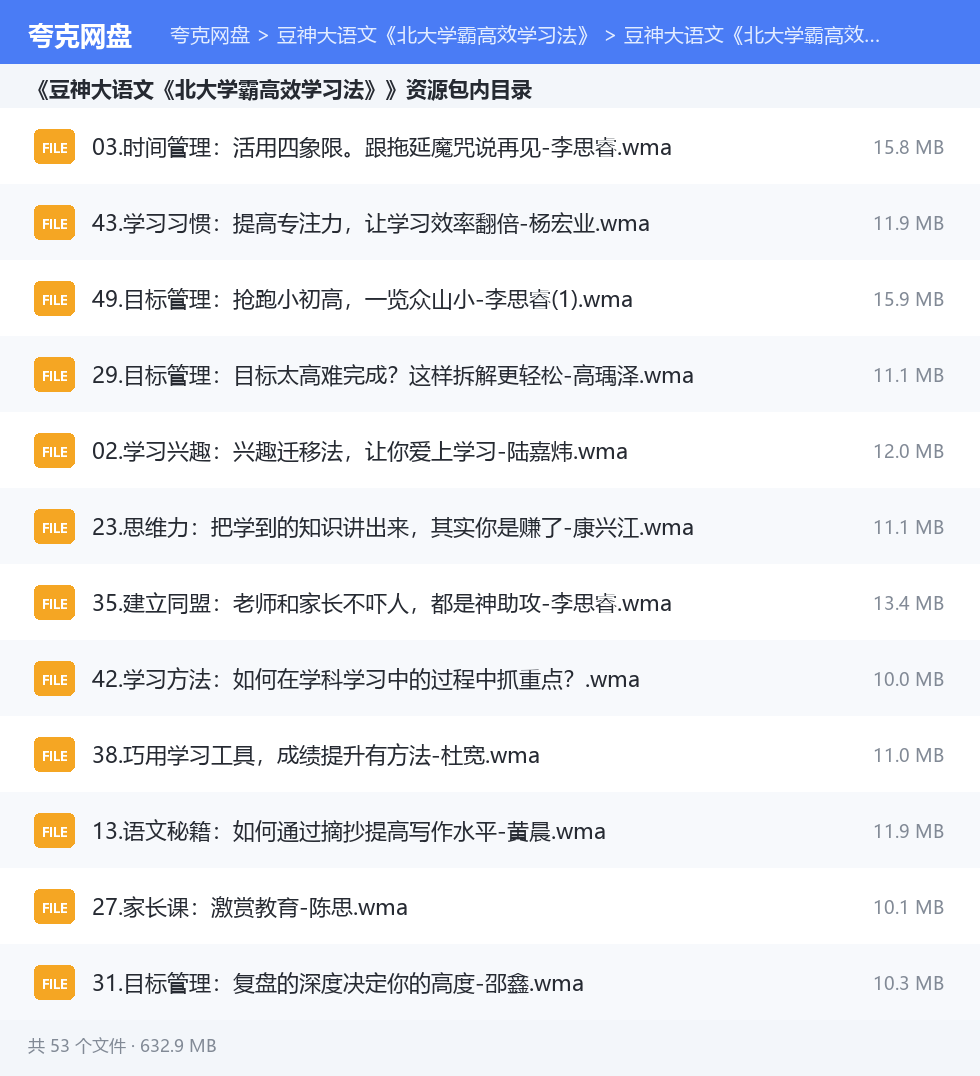Click size 10.3 MB of 31.目标管理 file
This screenshot has width=980, height=1076.
[x=908, y=983]
